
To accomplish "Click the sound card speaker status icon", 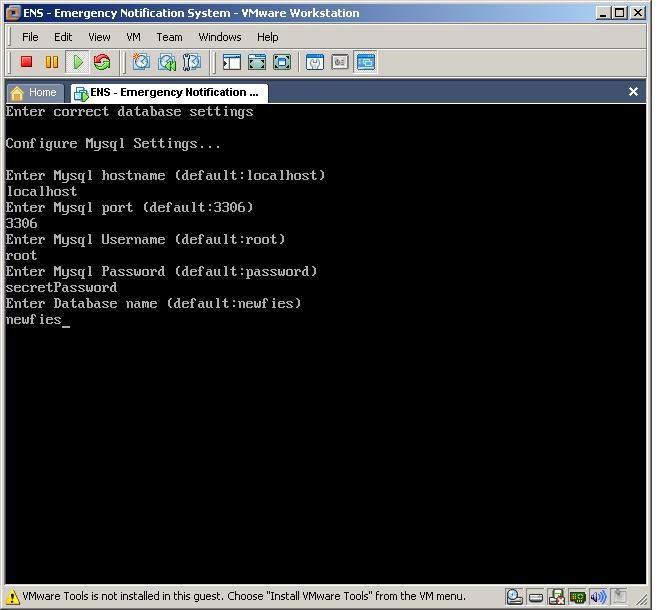I will point(598,597).
